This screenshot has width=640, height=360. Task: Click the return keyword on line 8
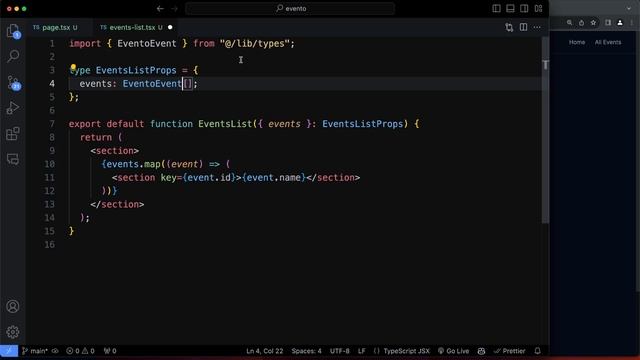(96, 137)
